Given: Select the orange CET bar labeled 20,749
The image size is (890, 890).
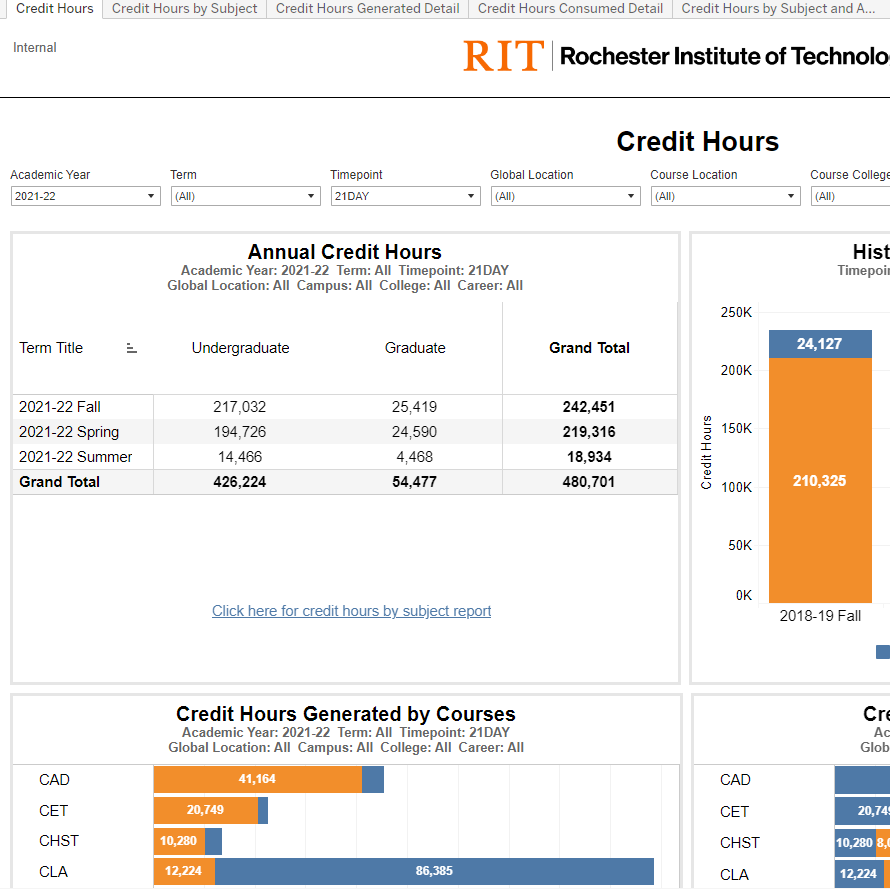Looking at the screenshot, I should (205, 810).
